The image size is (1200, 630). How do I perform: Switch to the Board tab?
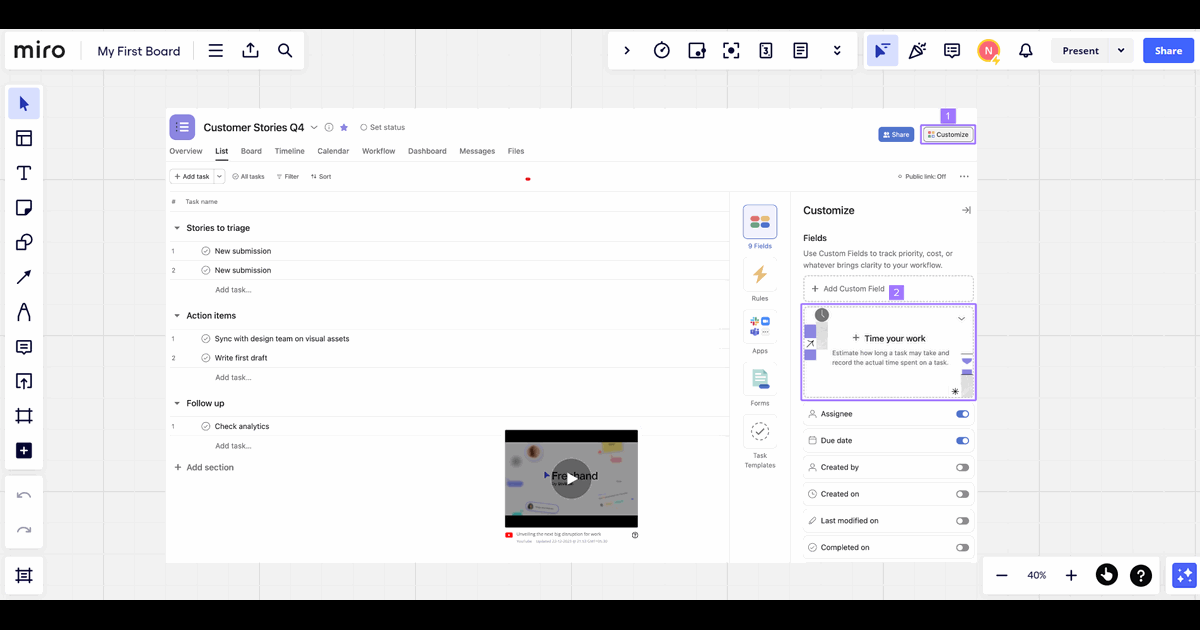251,151
